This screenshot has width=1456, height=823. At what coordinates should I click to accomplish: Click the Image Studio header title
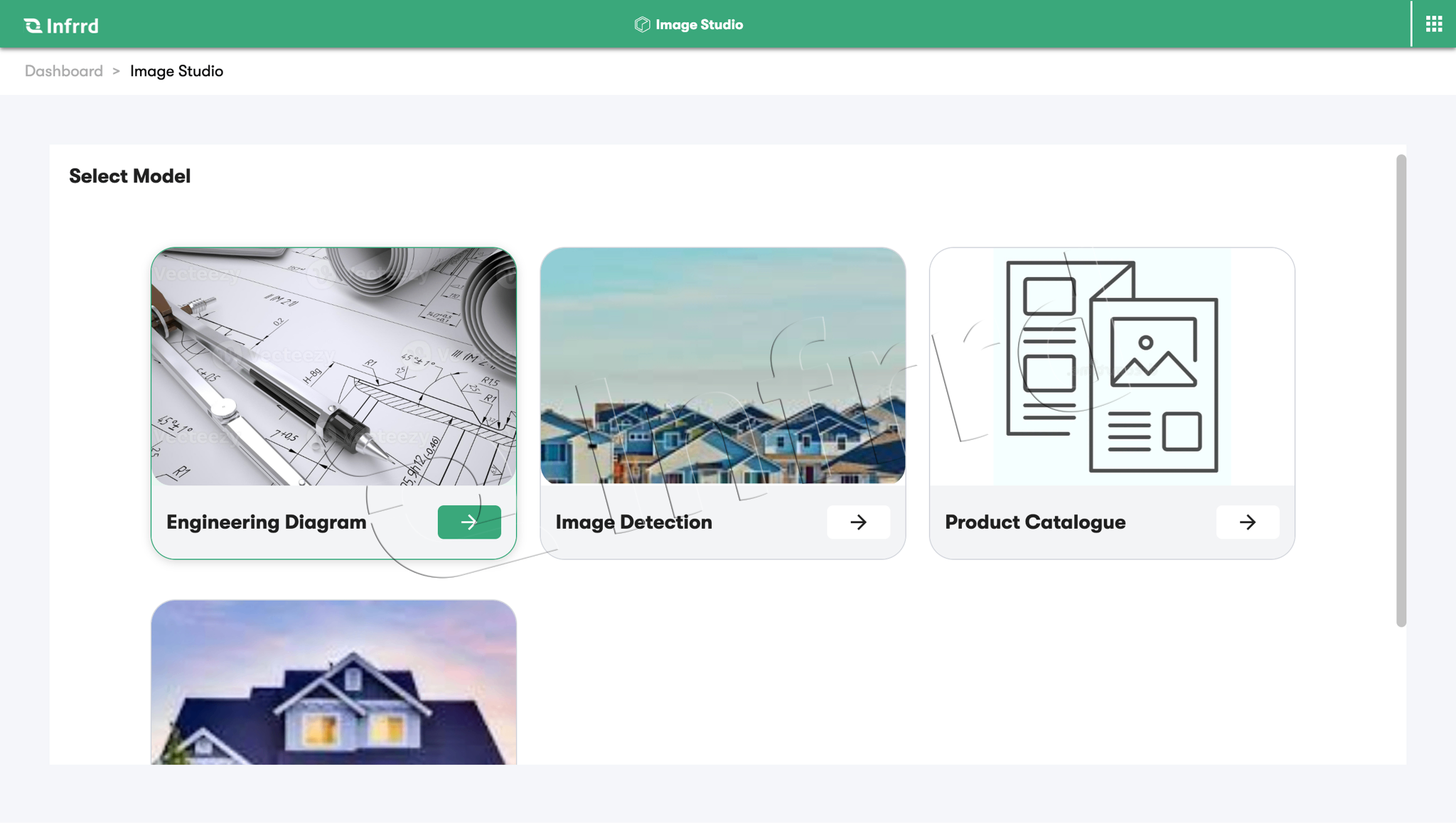(699, 25)
